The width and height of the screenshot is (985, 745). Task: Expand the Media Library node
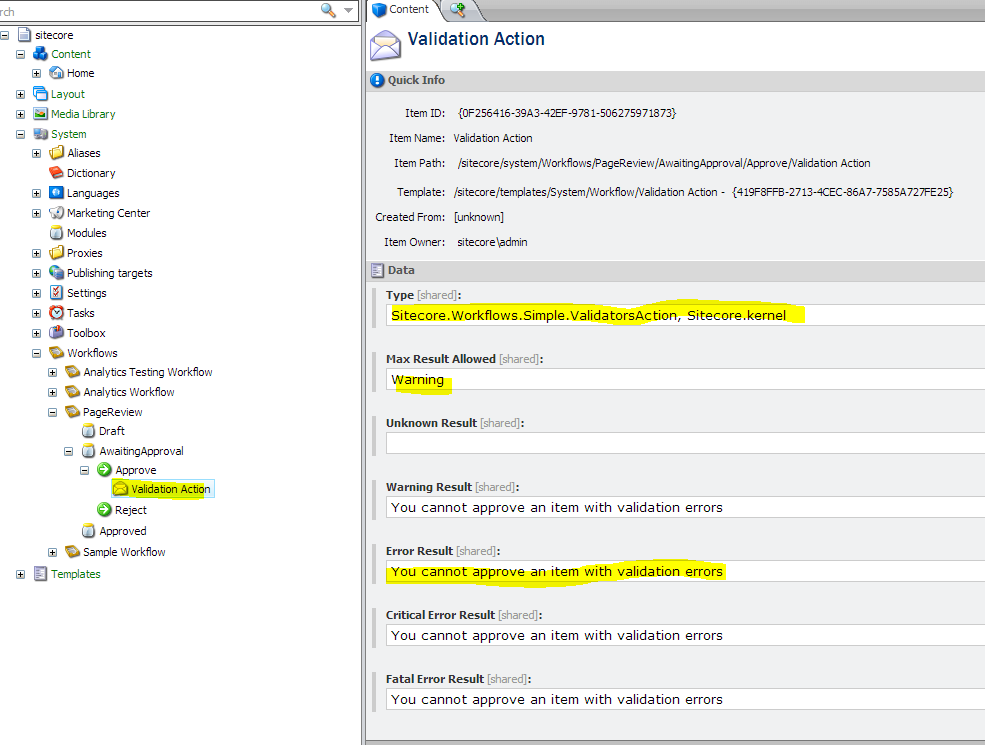pos(20,114)
